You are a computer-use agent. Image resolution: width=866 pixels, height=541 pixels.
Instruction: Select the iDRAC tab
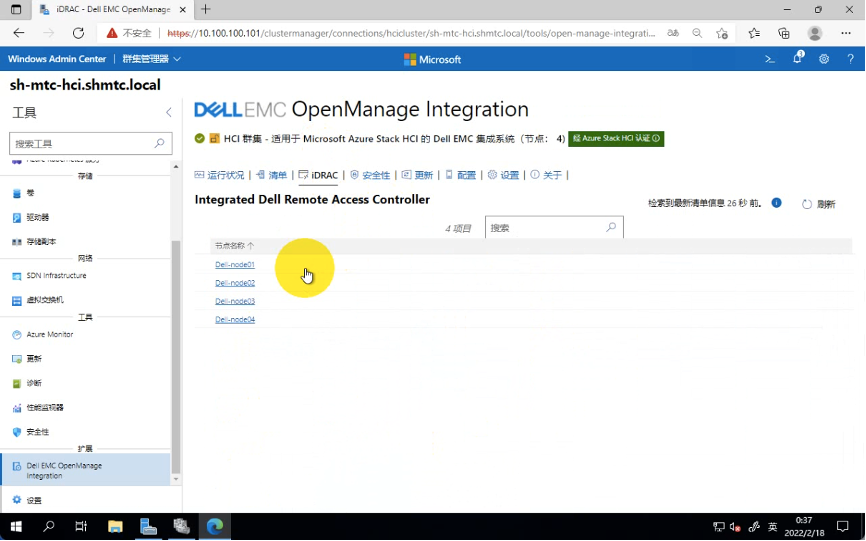tap(318, 175)
